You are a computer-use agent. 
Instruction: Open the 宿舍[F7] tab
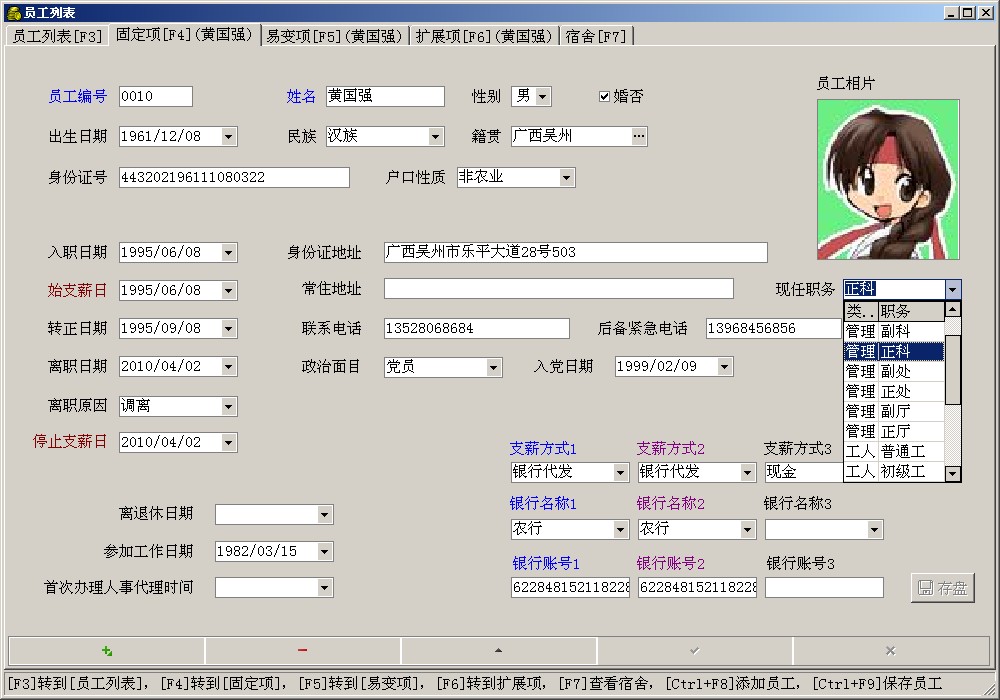click(596, 36)
